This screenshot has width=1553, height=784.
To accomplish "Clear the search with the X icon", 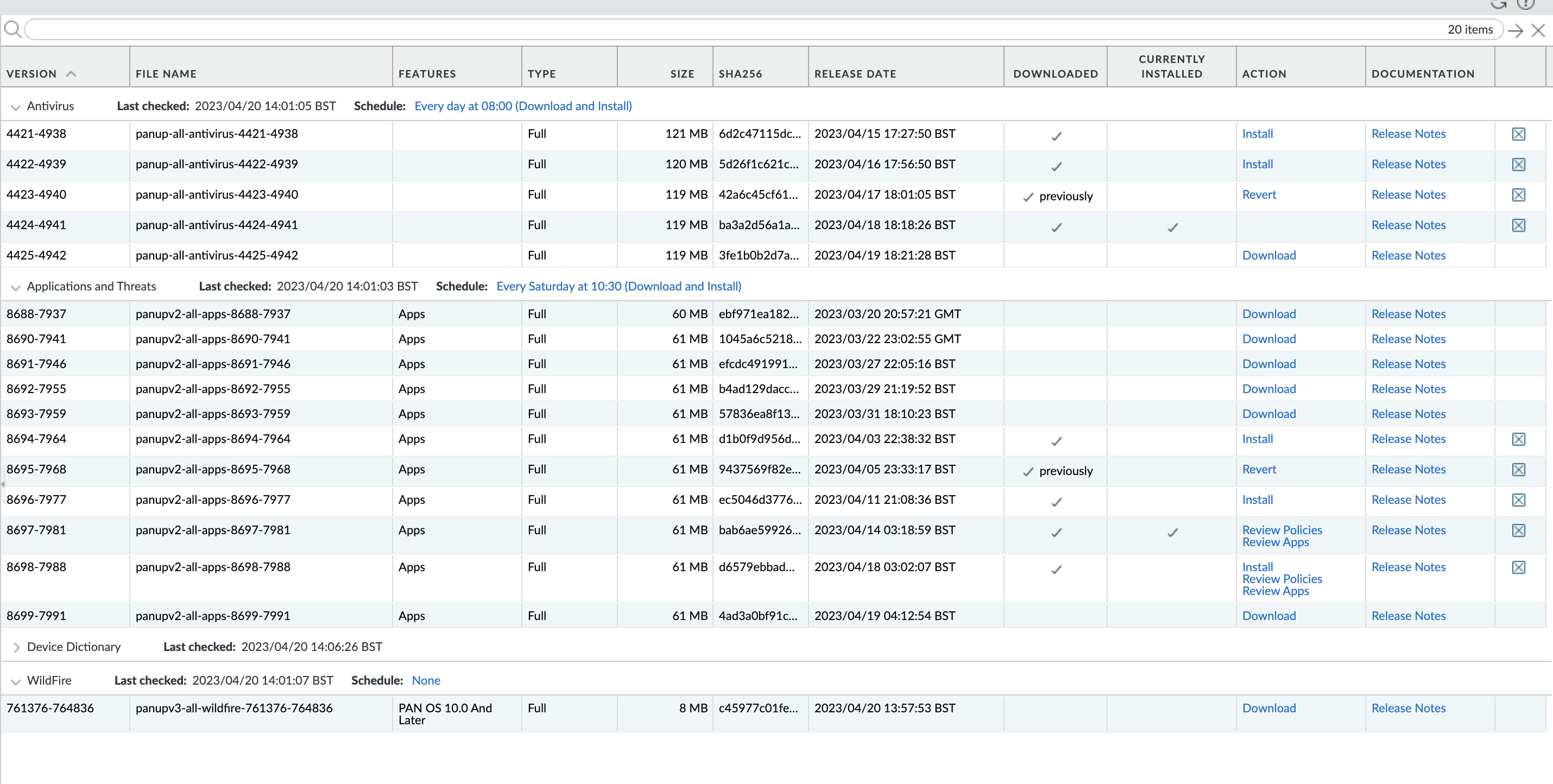I will click(x=1539, y=31).
